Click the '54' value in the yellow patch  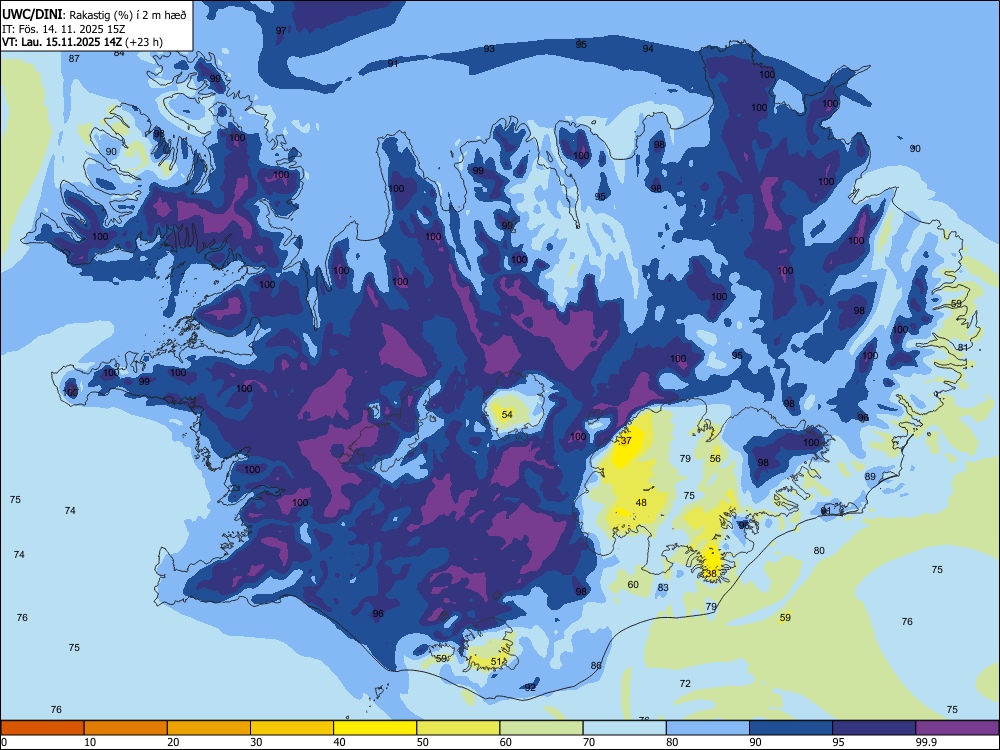tap(507, 415)
